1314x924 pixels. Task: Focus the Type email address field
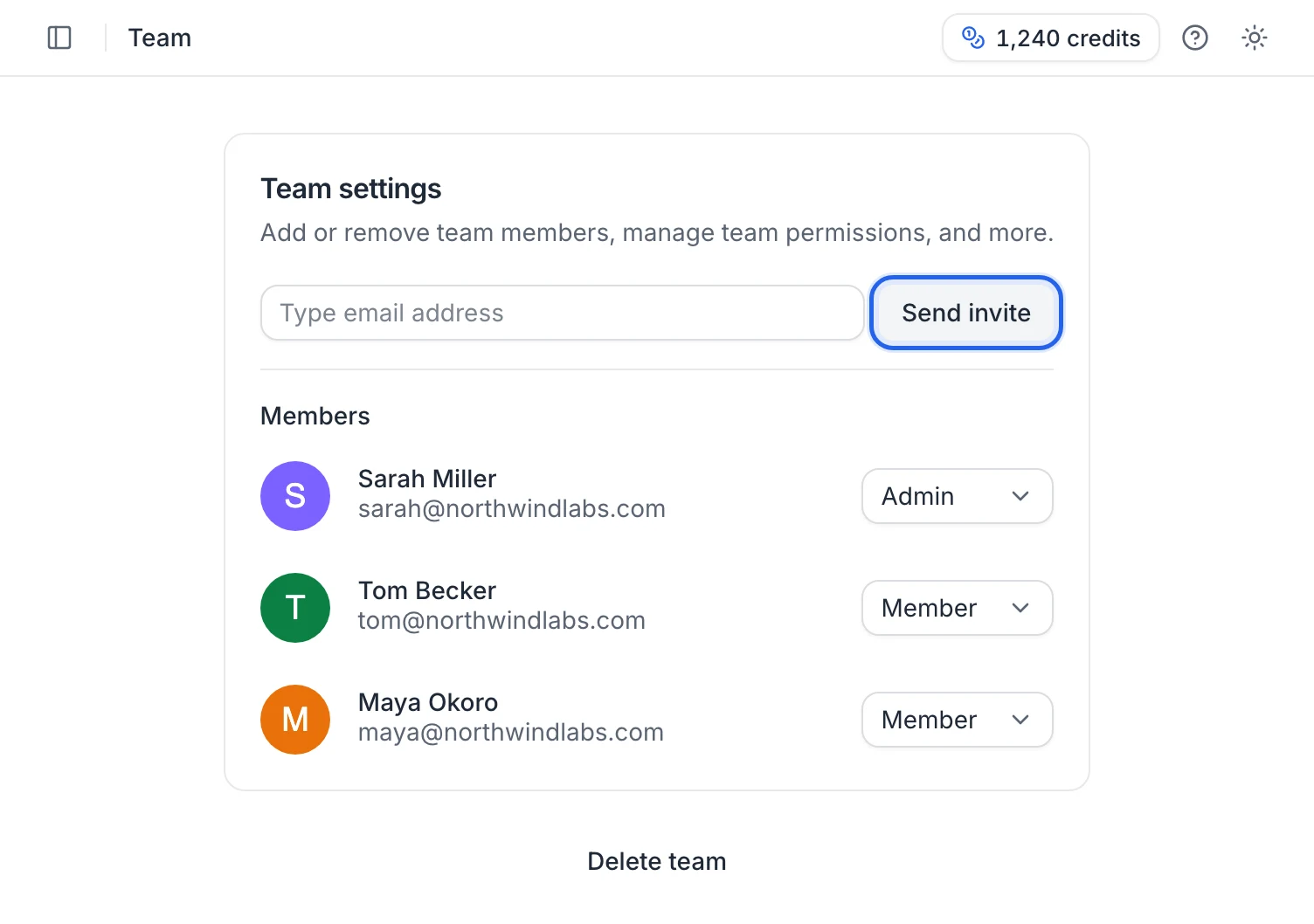[x=563, y=313]
